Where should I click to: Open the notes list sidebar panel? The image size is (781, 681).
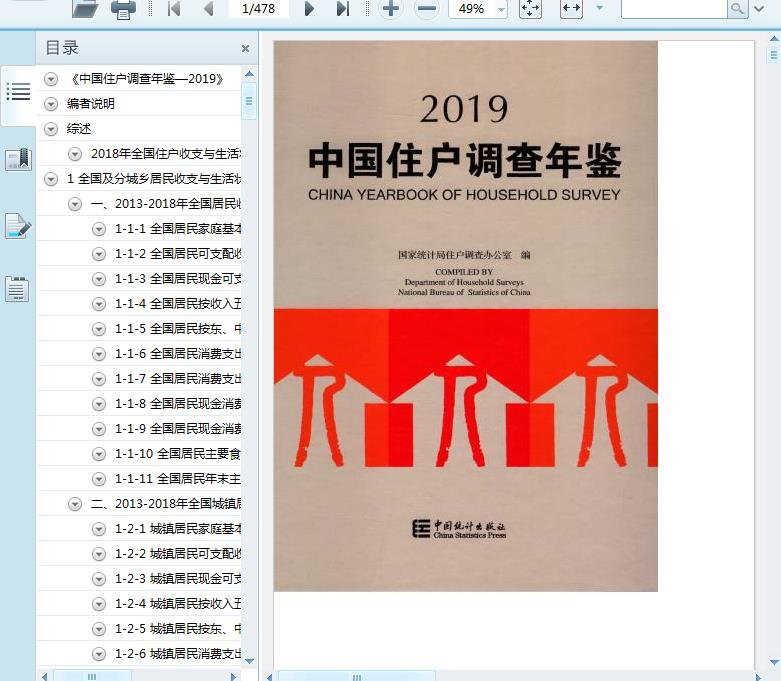coord(17,289)
